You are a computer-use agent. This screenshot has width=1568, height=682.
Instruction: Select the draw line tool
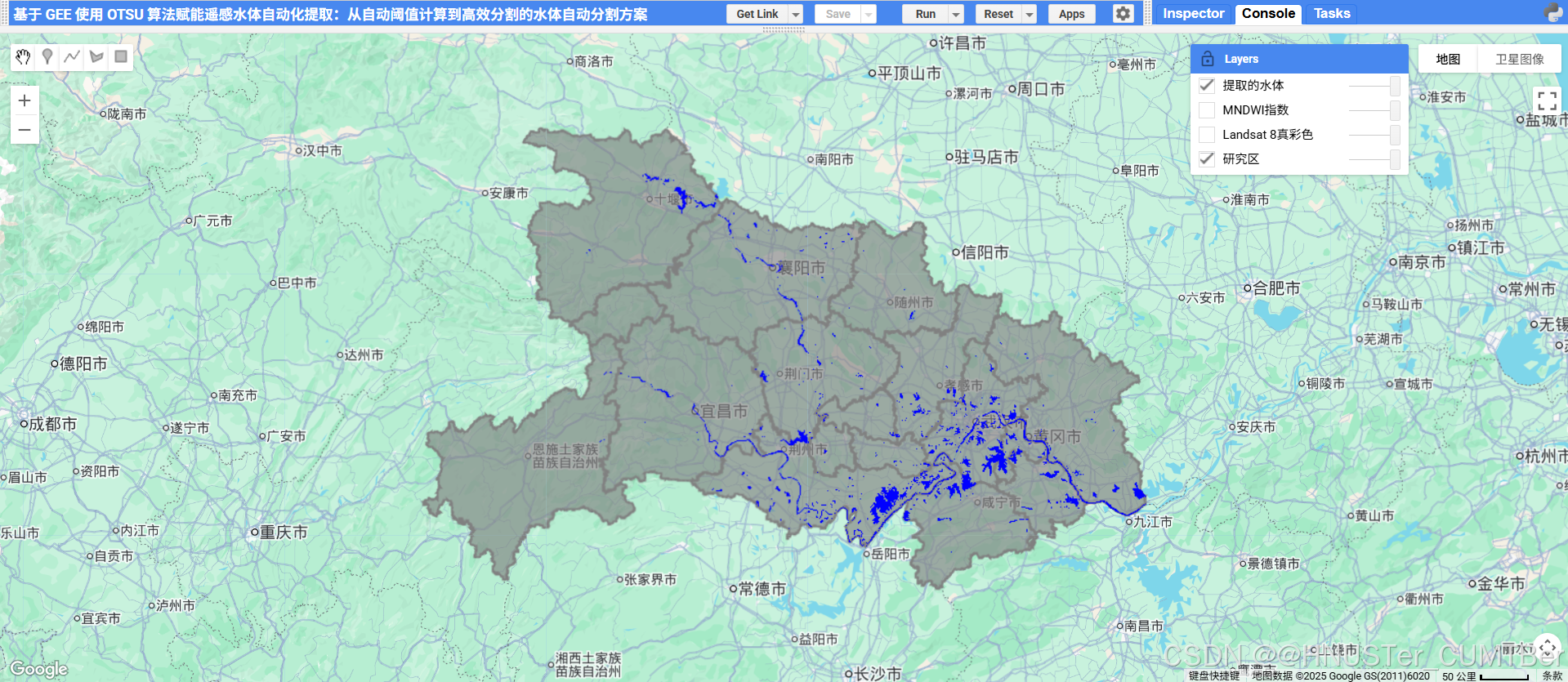pos(72,56)
